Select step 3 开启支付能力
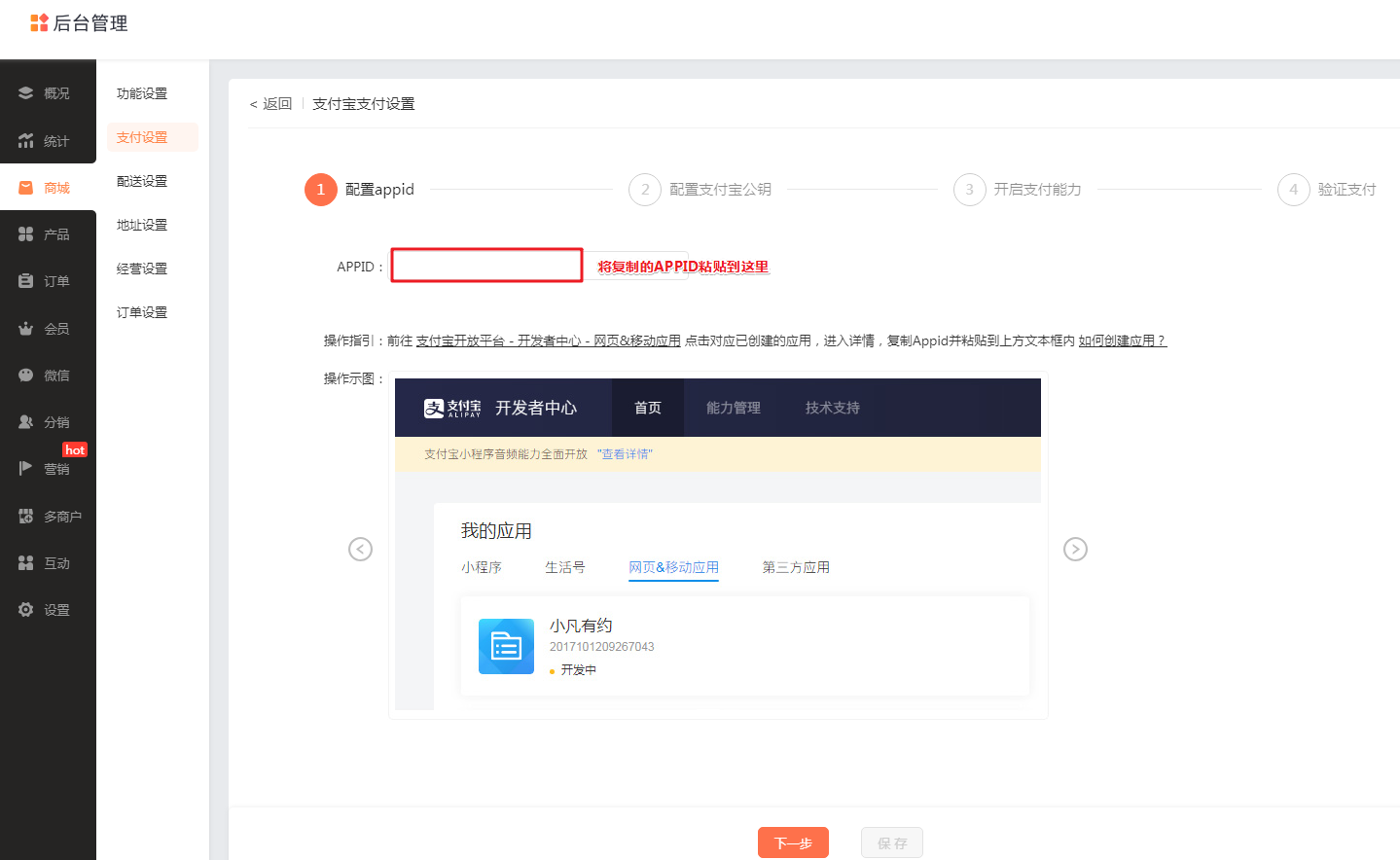Image resolution: width=1400 pixels, height=860 pixels. (x=1018, y=190)
